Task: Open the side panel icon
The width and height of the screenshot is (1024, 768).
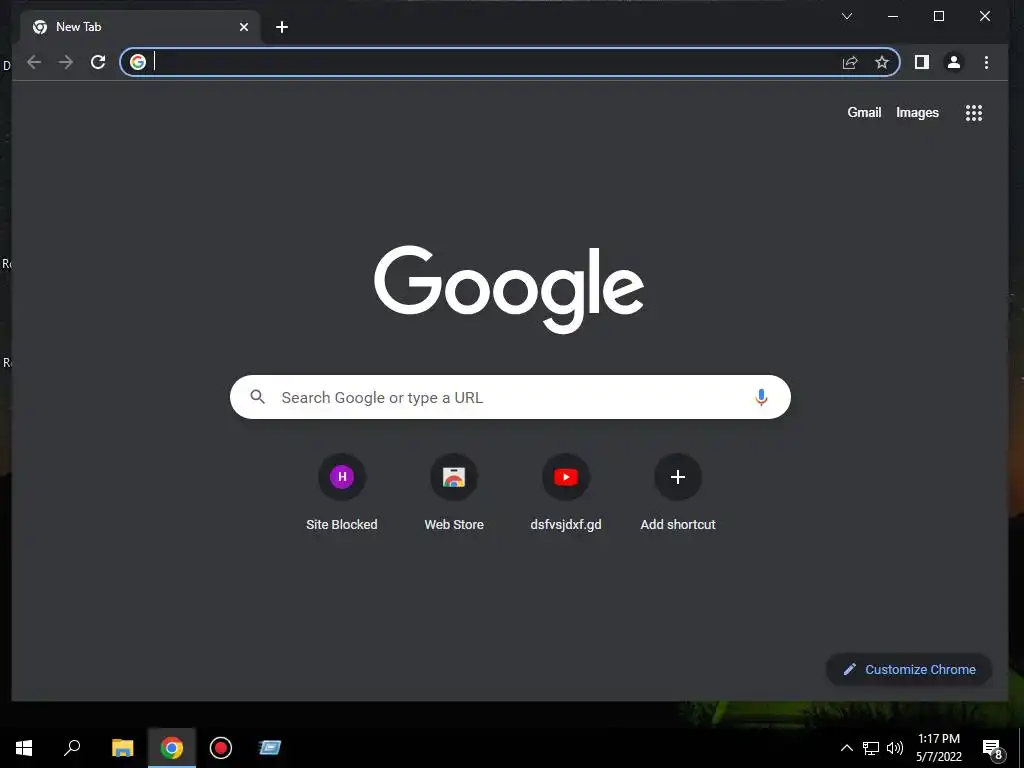Action: pos(921,62)
